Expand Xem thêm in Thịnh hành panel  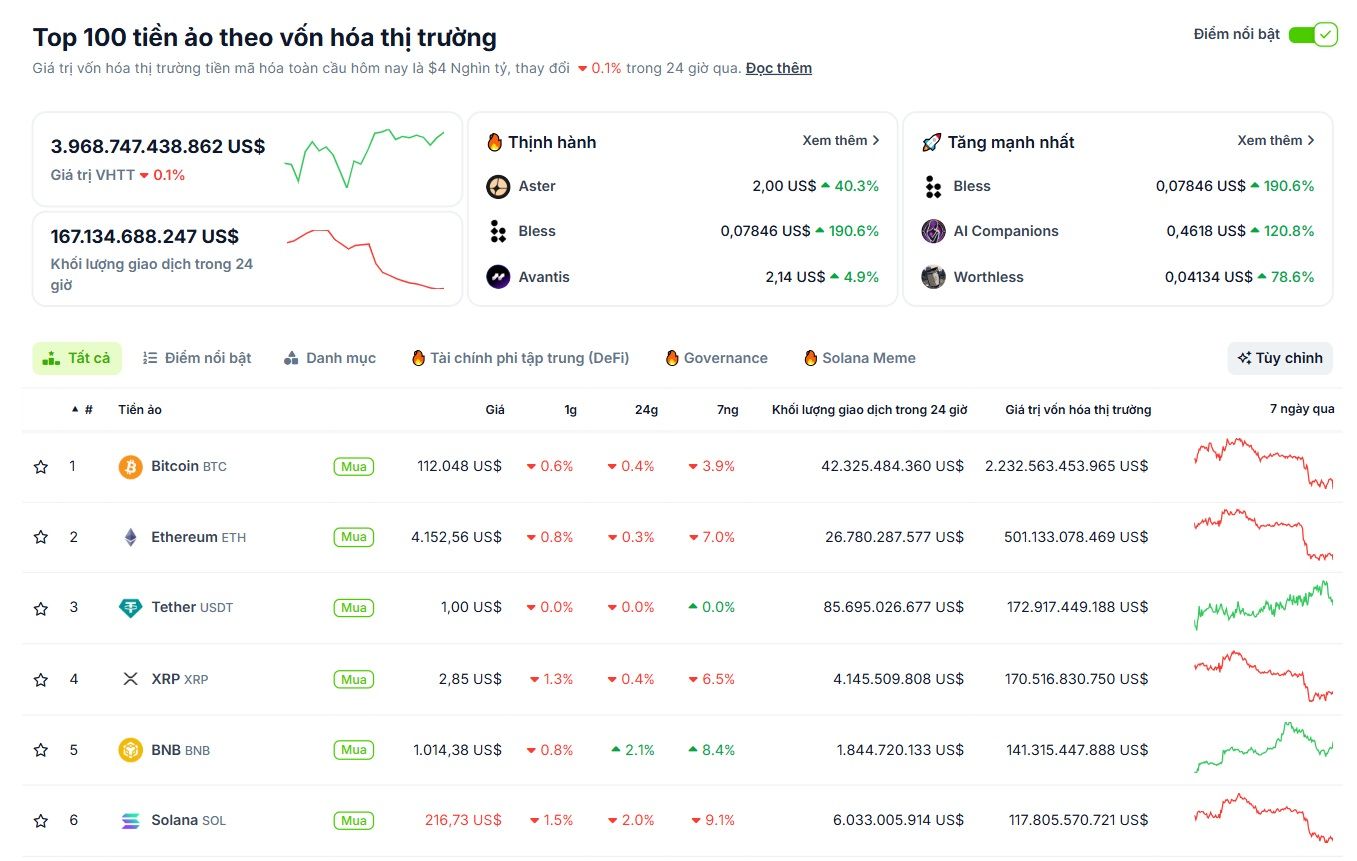pos(841,140)
